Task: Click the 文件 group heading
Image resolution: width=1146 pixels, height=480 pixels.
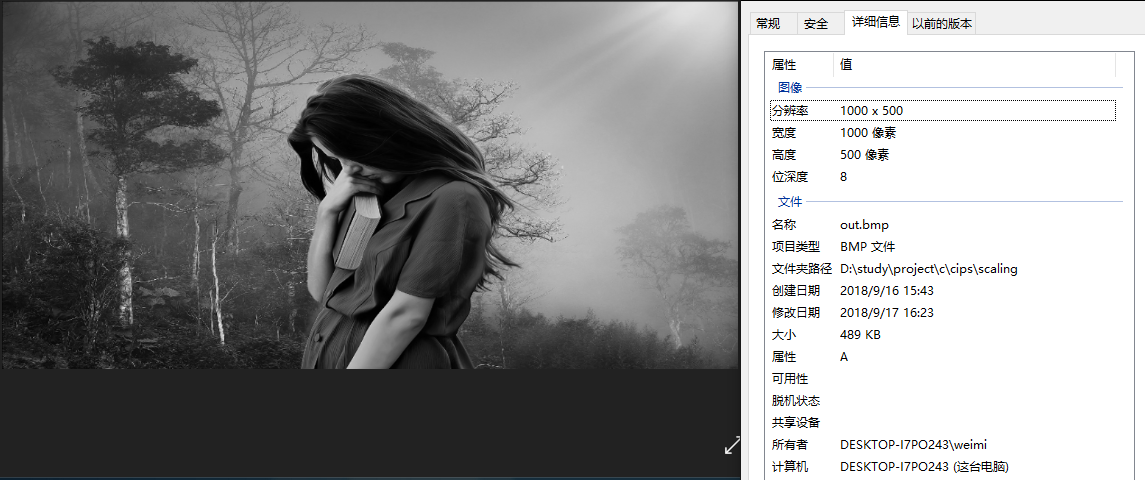Action: pos(789,202)
